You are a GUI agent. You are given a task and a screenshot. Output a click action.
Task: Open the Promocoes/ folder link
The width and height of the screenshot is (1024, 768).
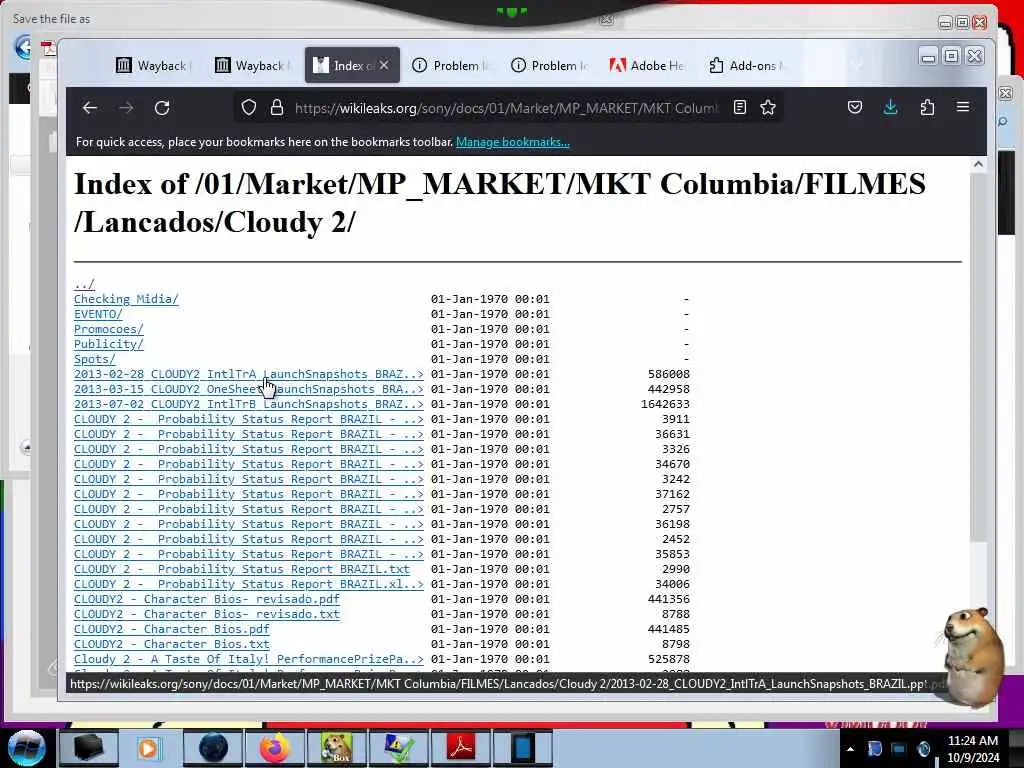pyautogui.click(x=108, y=329)
